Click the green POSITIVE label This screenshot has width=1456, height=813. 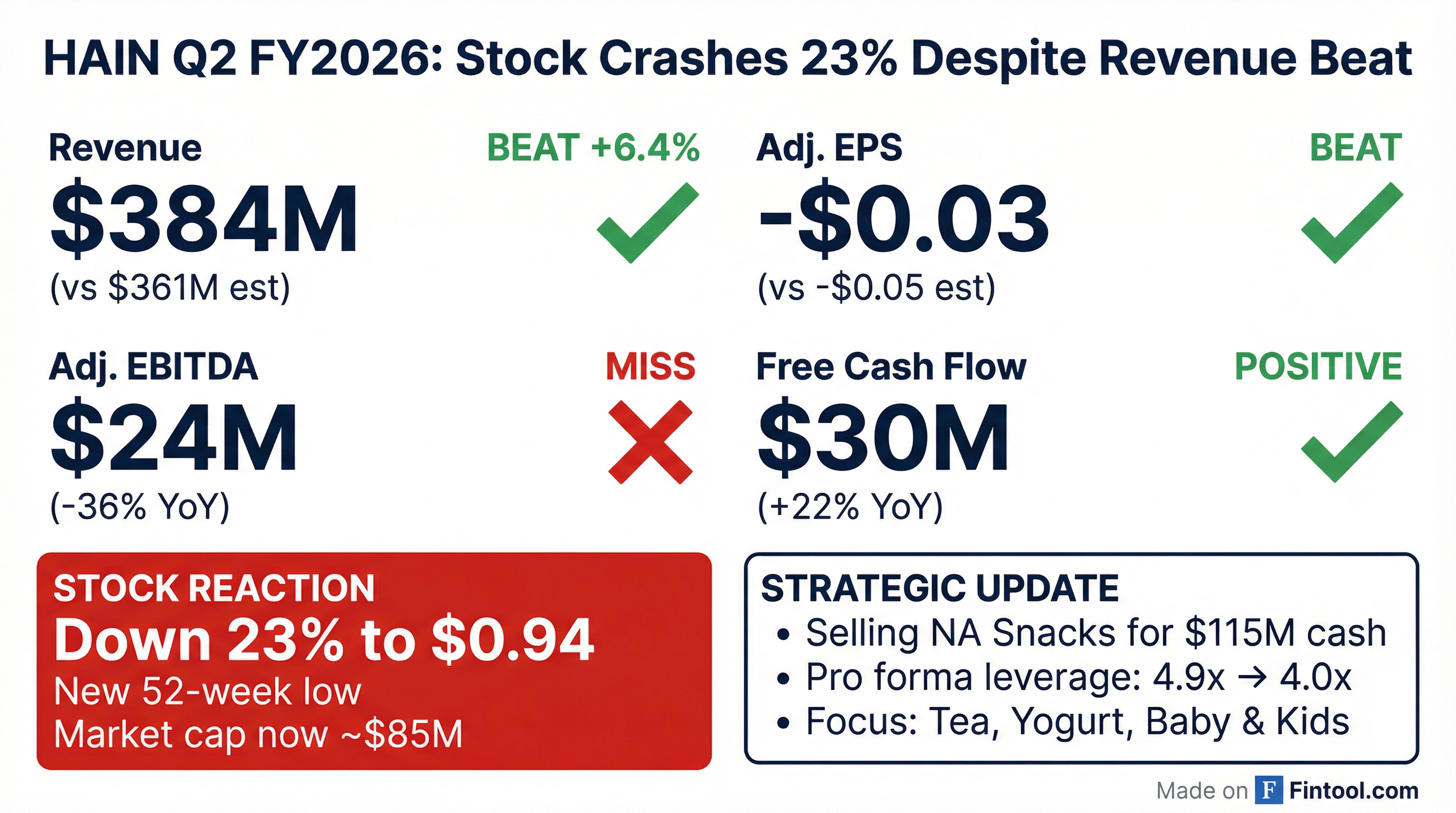pyautogui.click(x=1318, y=366)
